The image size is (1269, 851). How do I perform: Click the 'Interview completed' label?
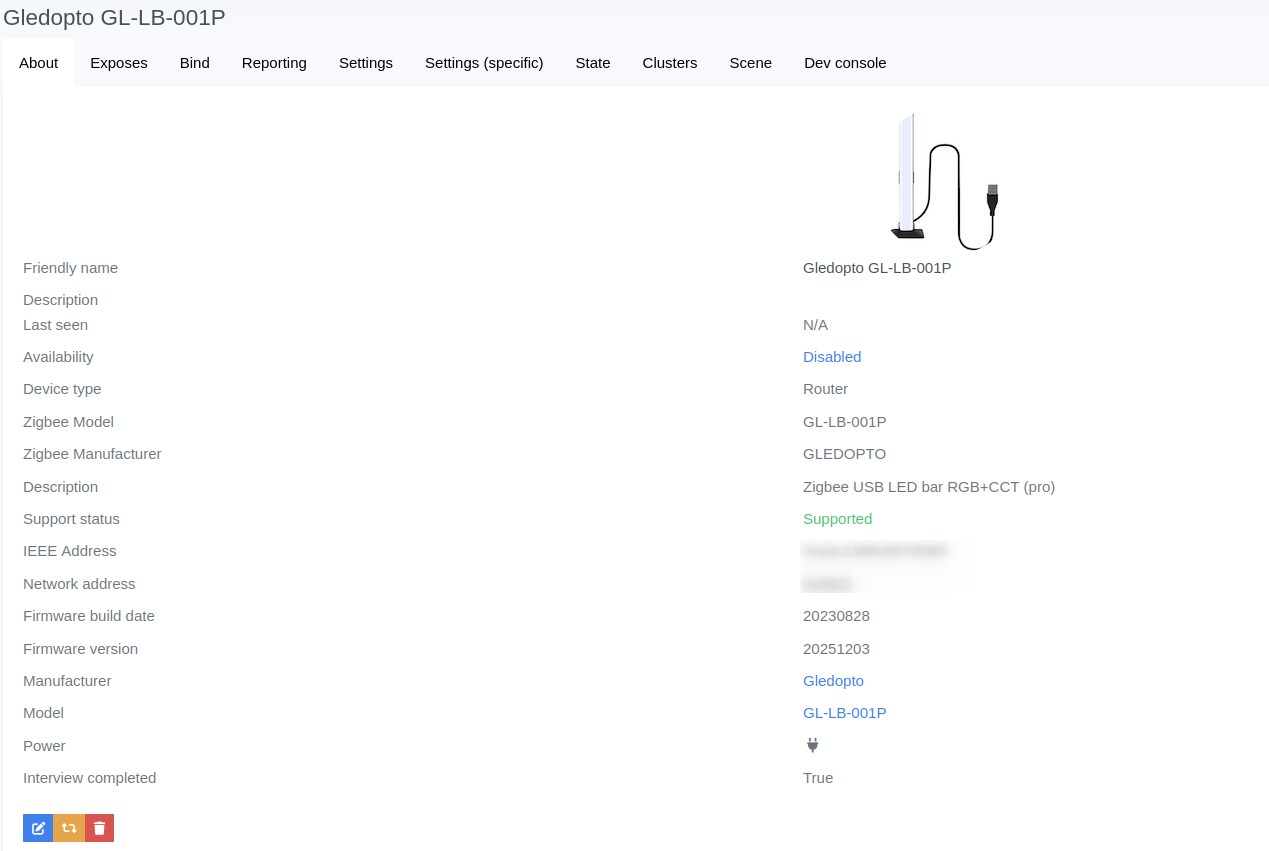tap(90, 778)
